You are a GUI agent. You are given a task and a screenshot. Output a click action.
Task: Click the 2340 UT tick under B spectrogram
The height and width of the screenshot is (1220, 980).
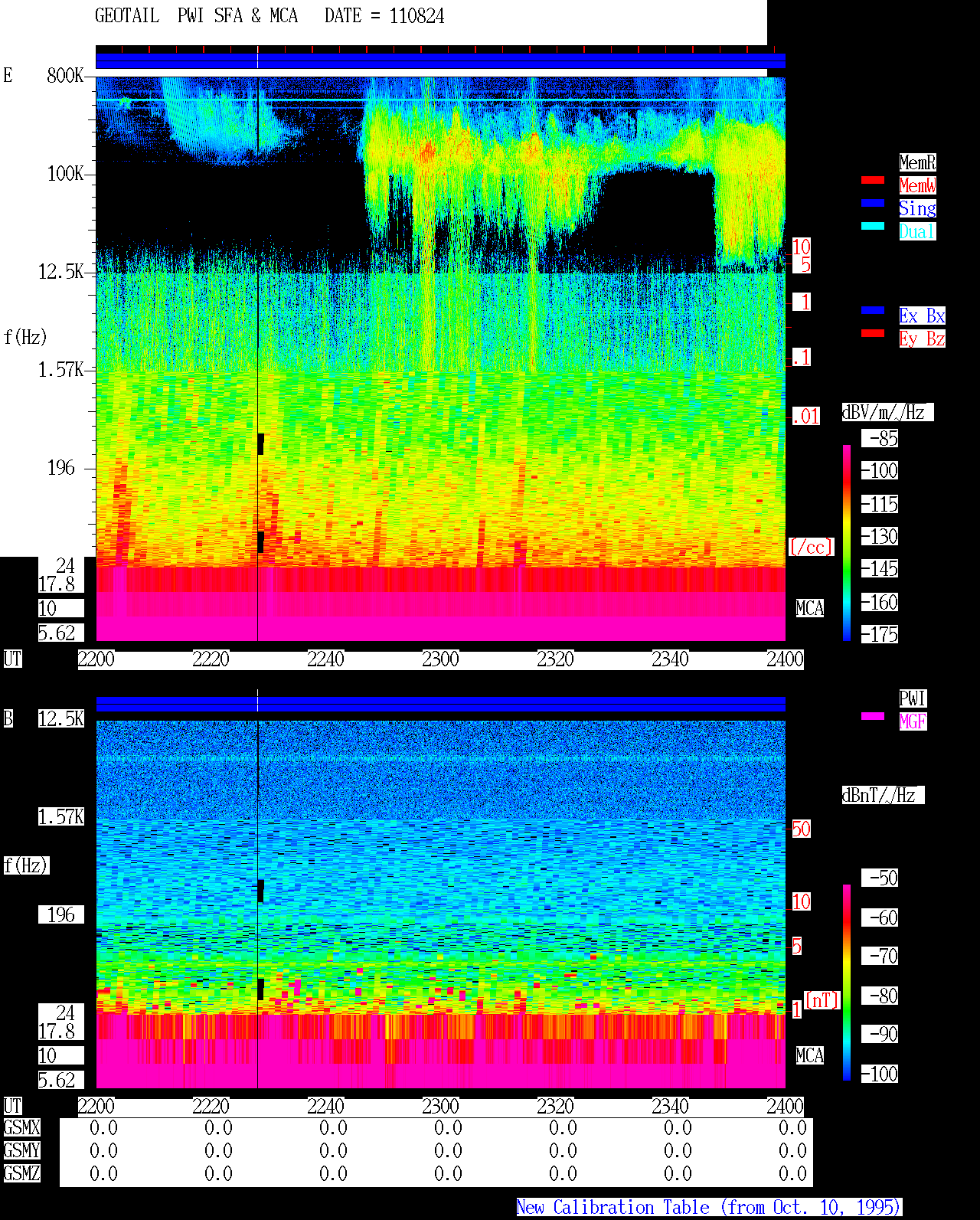(670, 1107)
